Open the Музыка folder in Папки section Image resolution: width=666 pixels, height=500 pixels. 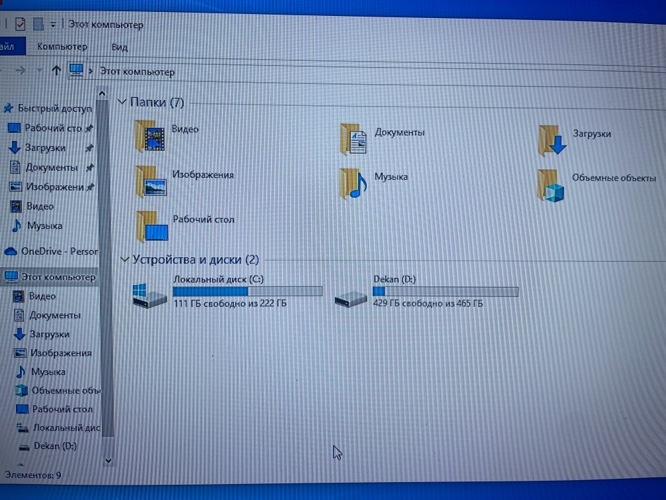pos(373,183)
